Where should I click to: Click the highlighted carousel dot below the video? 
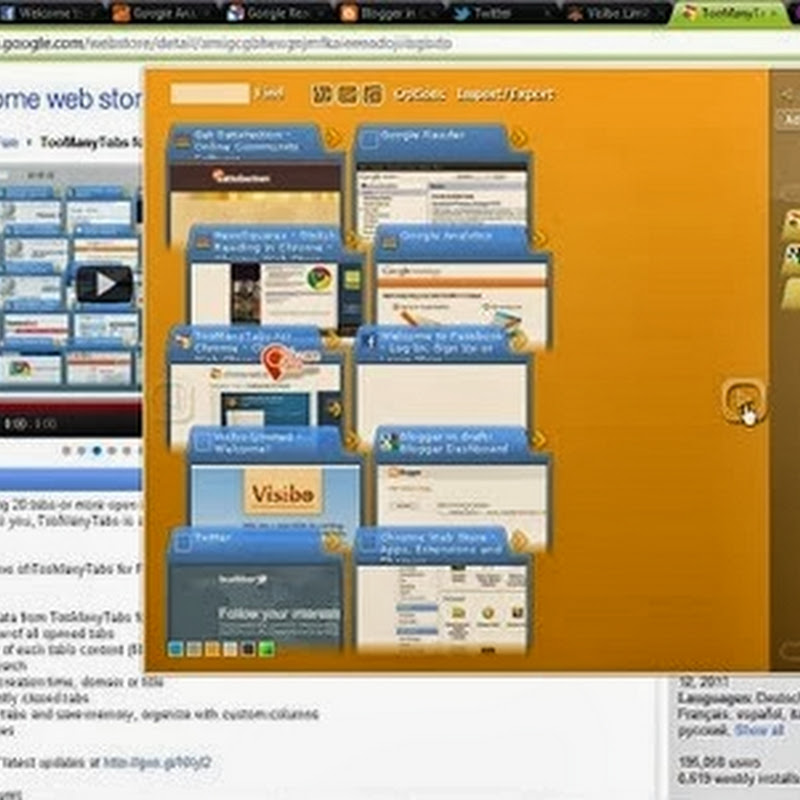96,451
